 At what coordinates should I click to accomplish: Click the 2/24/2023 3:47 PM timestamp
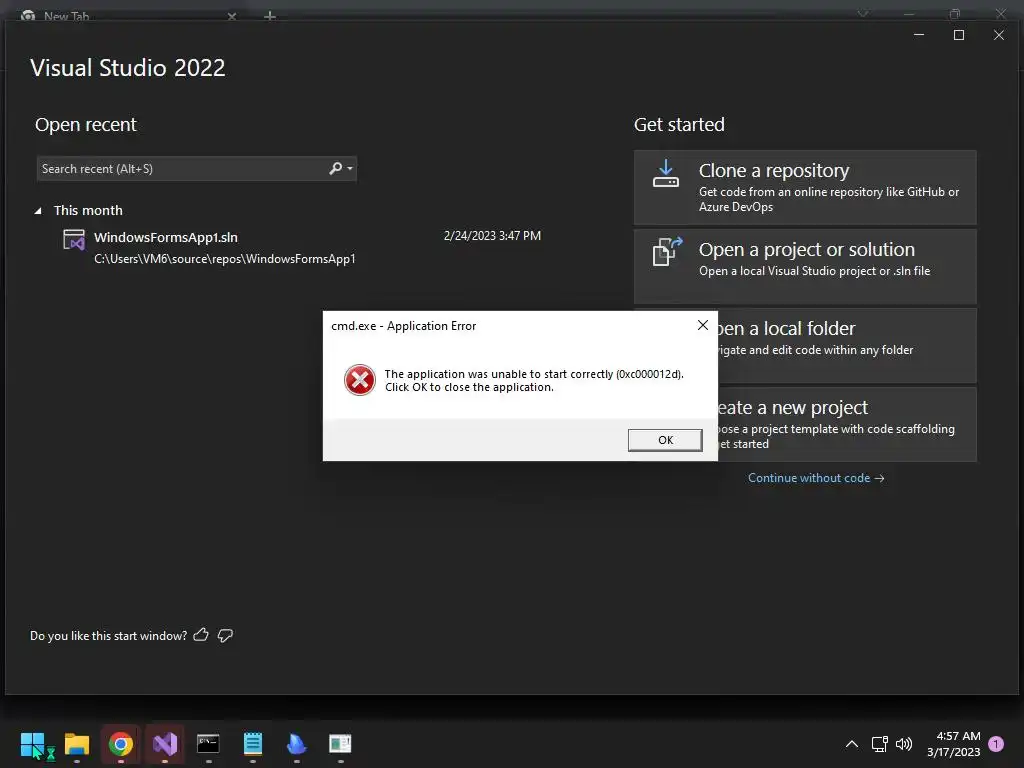(492, 236)
